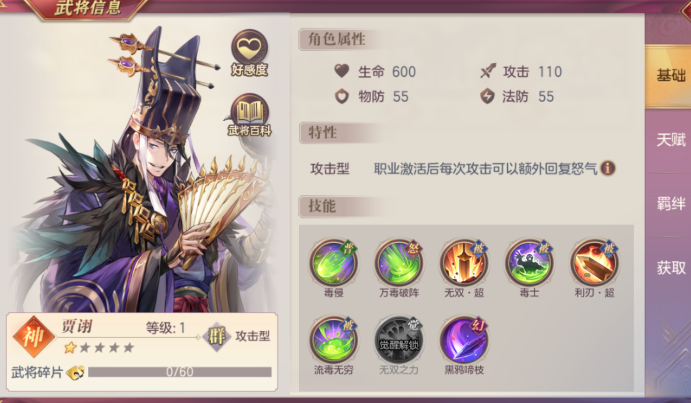Click the 武将碎片 puzzle piece icon
Viewport: 691px width, 403px height.
pos(75,373)
